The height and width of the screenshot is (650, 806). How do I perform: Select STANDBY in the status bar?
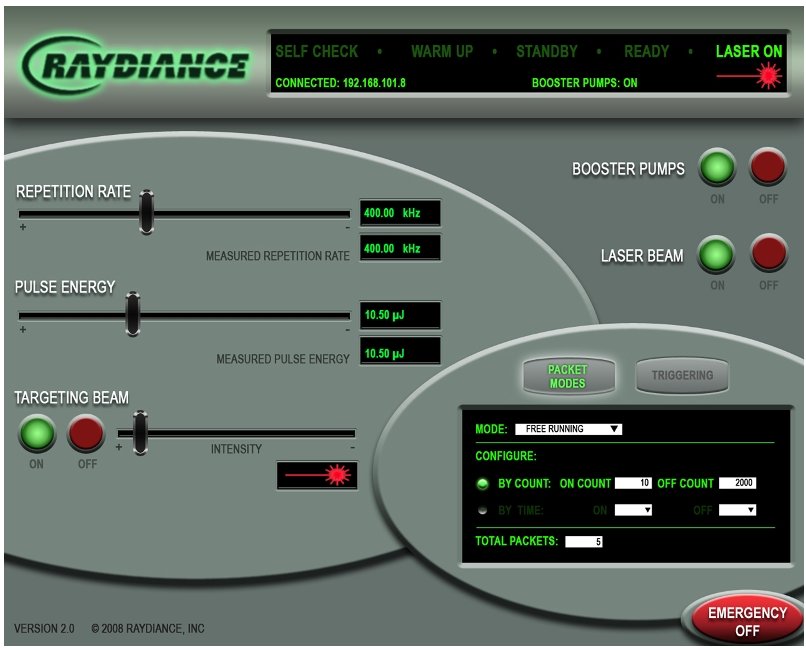pos(547,51)
